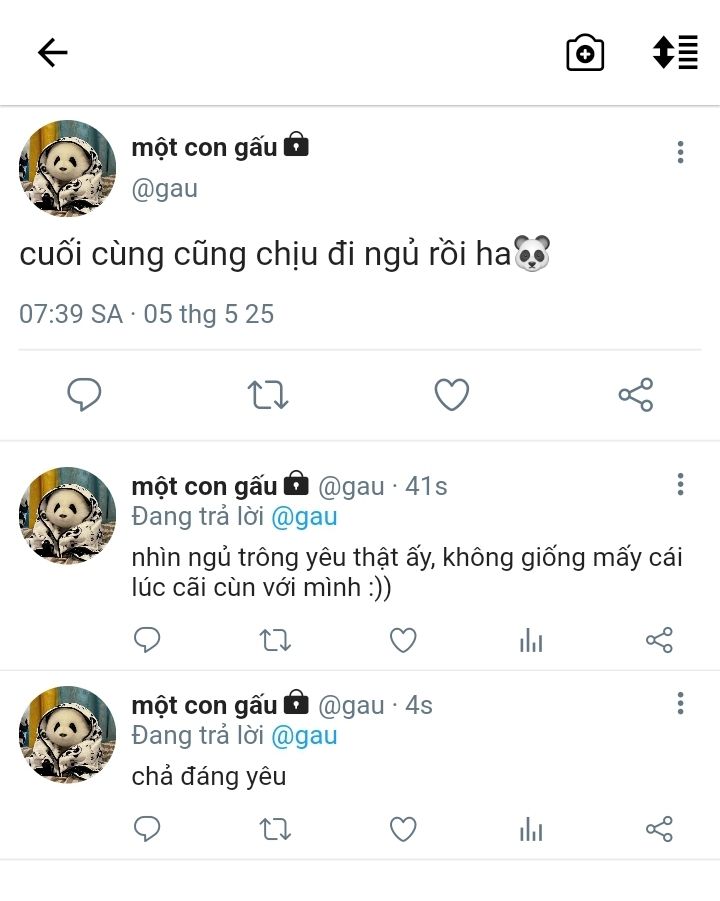
Task: Like the main tweet with heart icon
Action: pos(452,395)
